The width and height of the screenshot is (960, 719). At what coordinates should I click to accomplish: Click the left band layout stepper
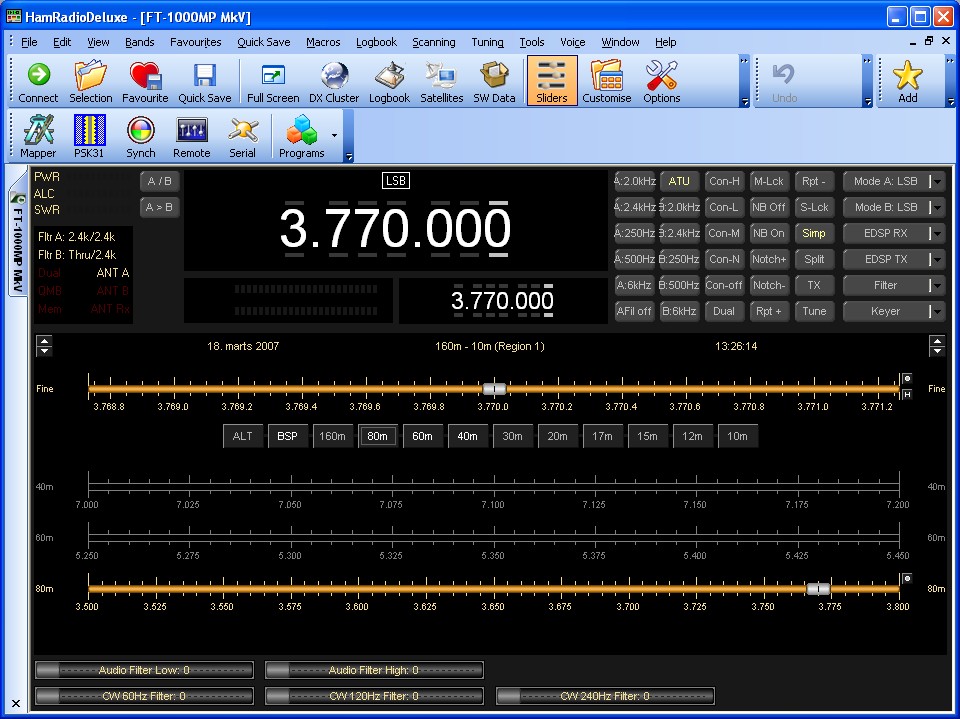tap(44, 346)
